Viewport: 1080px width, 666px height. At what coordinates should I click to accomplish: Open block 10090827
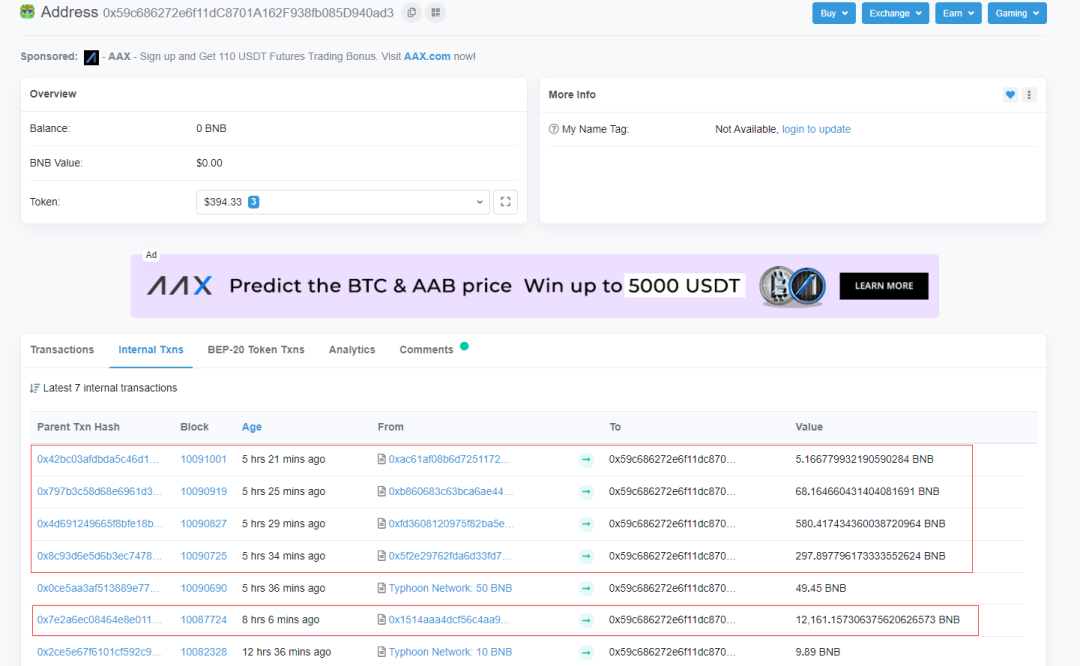(203, 523)
